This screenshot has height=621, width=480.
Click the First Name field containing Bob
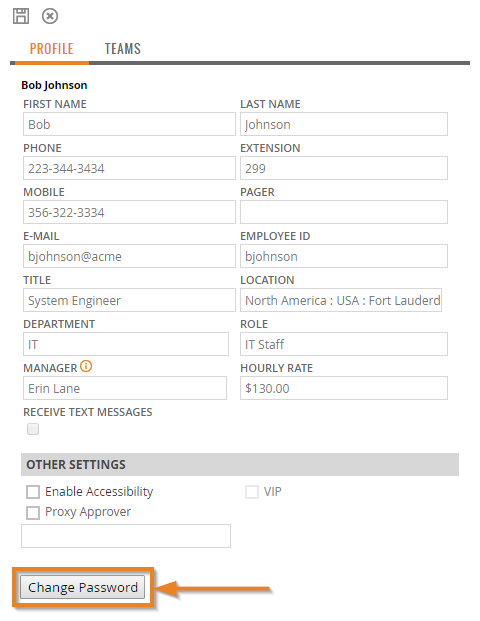coord(130,124)
